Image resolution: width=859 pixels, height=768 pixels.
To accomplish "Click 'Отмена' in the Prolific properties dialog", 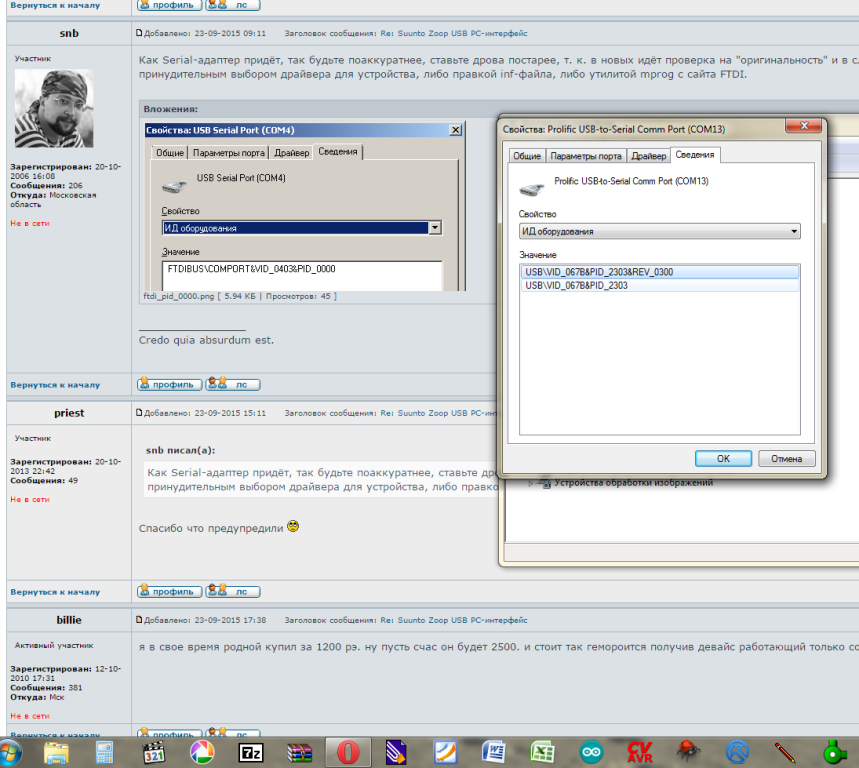I will coord(787,458).
